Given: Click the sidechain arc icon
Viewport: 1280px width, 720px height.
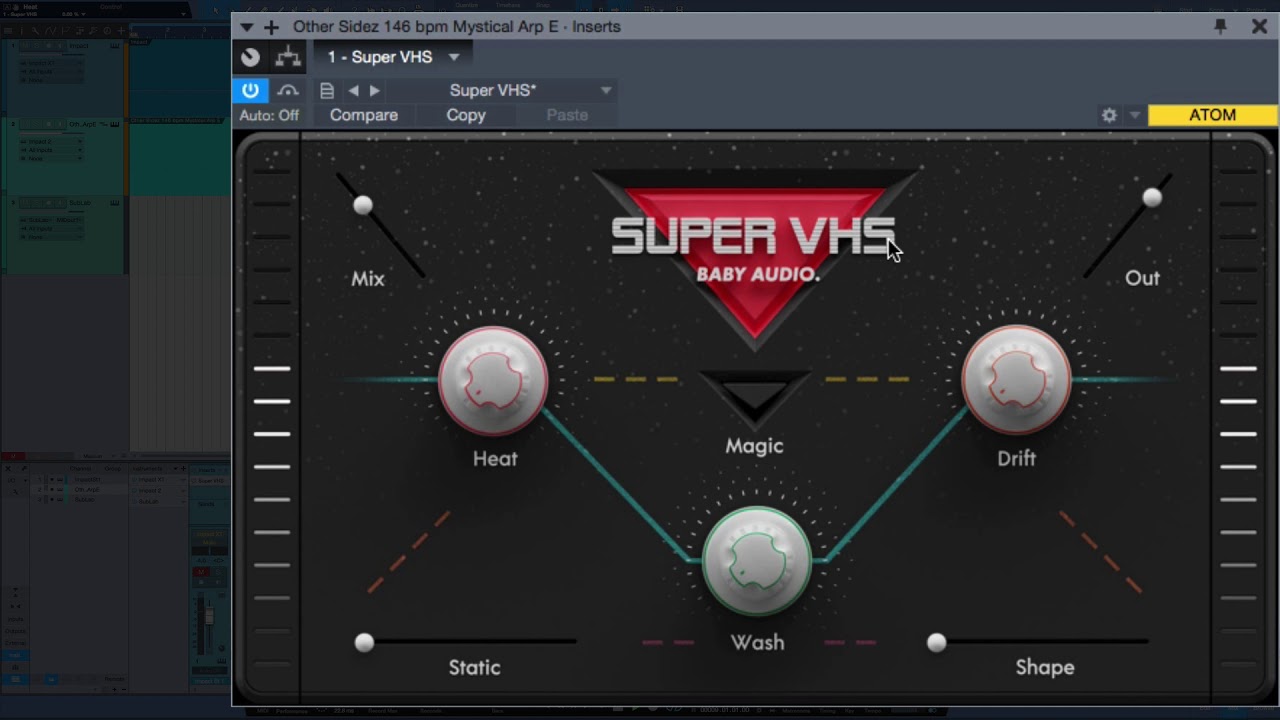Looking at the screenshot, I should [x=288, y=91].
